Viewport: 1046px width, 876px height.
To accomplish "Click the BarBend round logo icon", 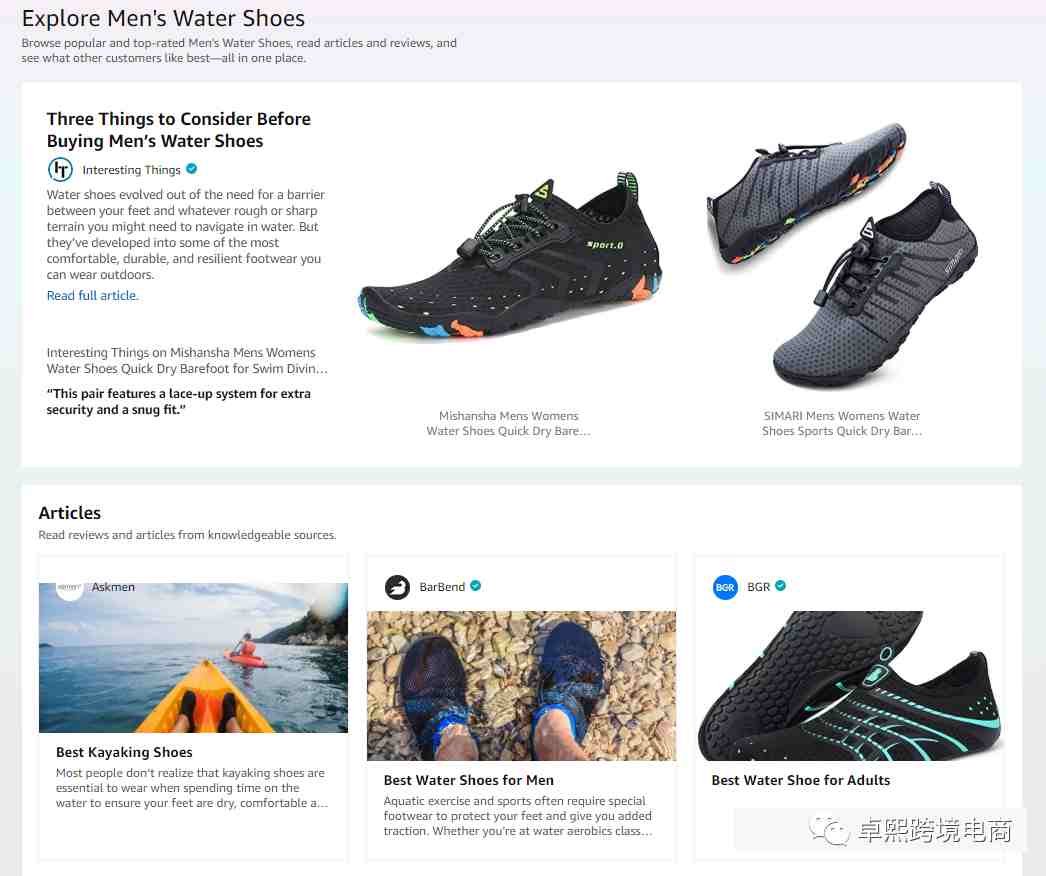I will tap(397, 587).
